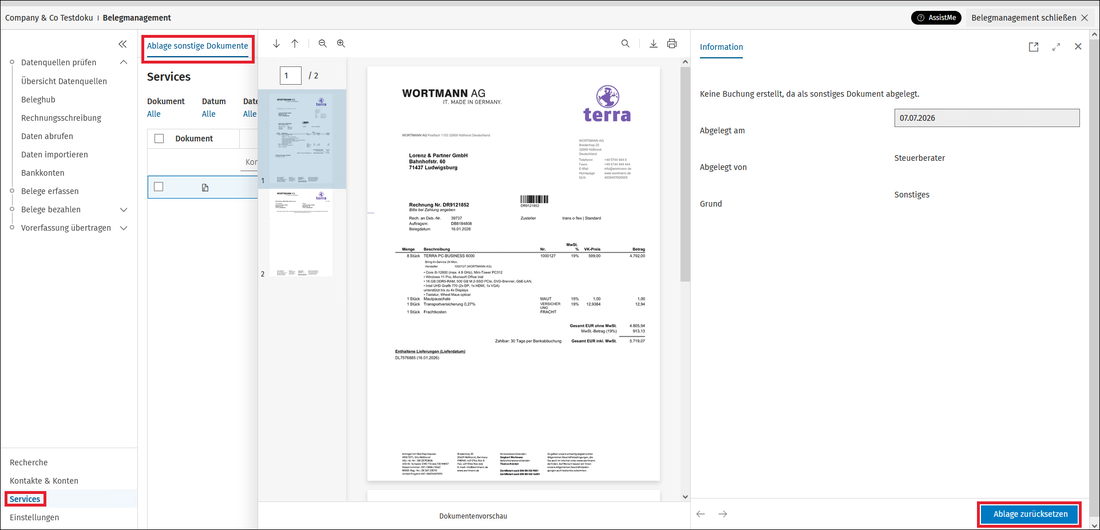Image resolution: width=1100 pixels, height=530 pixels.
Task: Search within the document preview
Action: pos(625,44)
